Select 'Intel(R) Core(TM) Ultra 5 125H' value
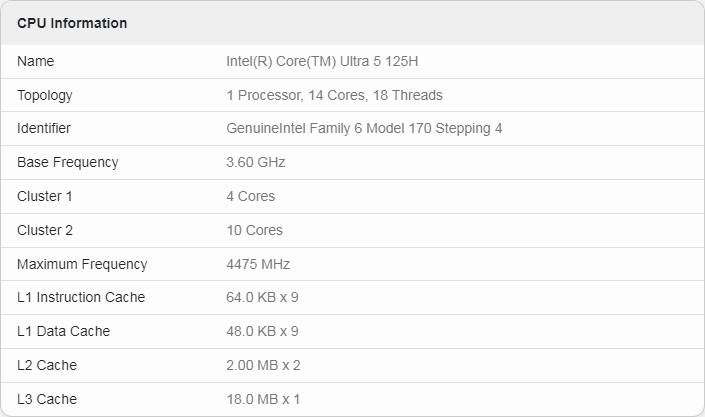 click(322, 61)
